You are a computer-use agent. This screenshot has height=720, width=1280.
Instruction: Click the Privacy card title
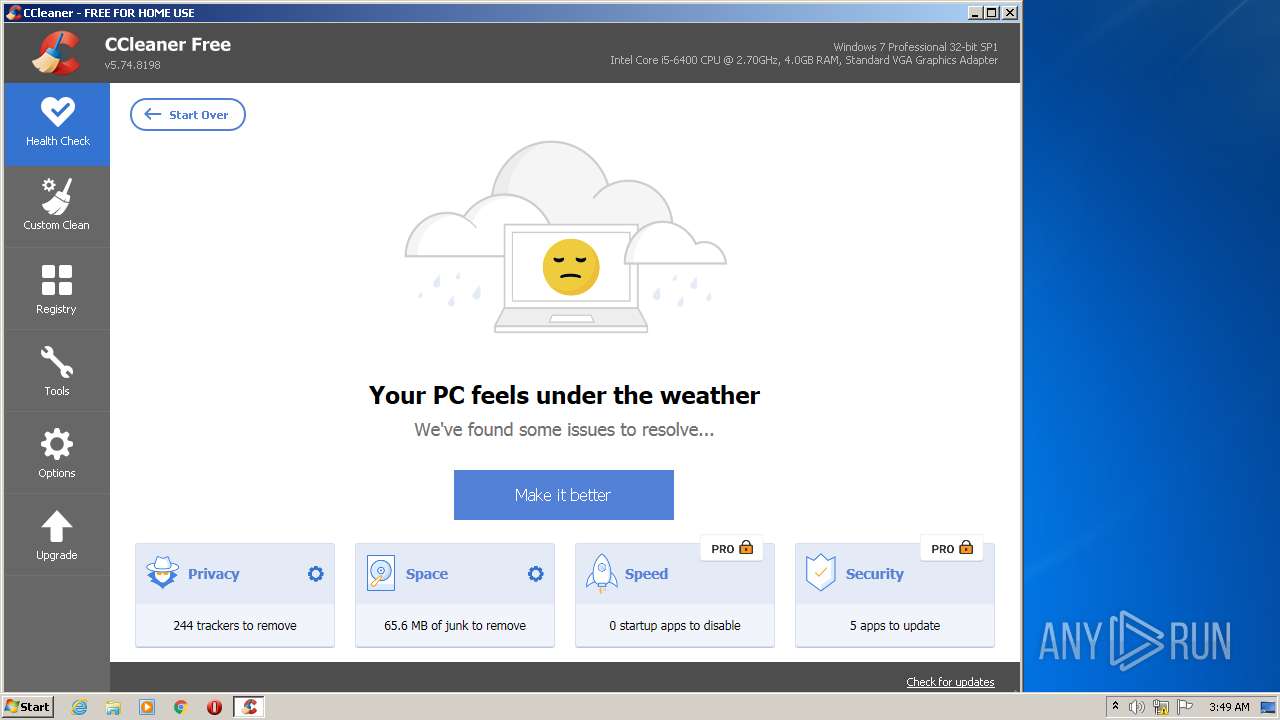(x=213, y=574)
